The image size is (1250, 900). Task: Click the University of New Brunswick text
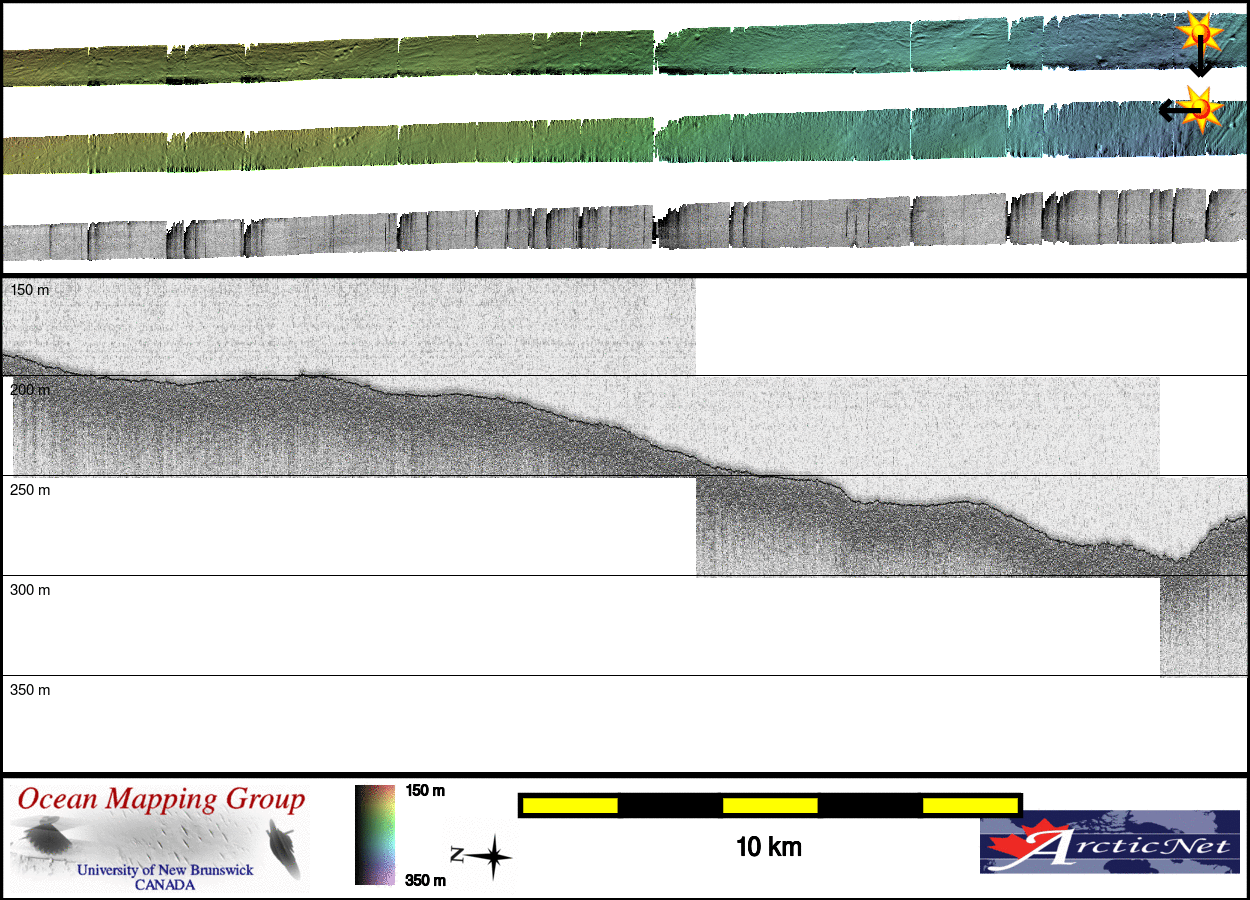165,870
